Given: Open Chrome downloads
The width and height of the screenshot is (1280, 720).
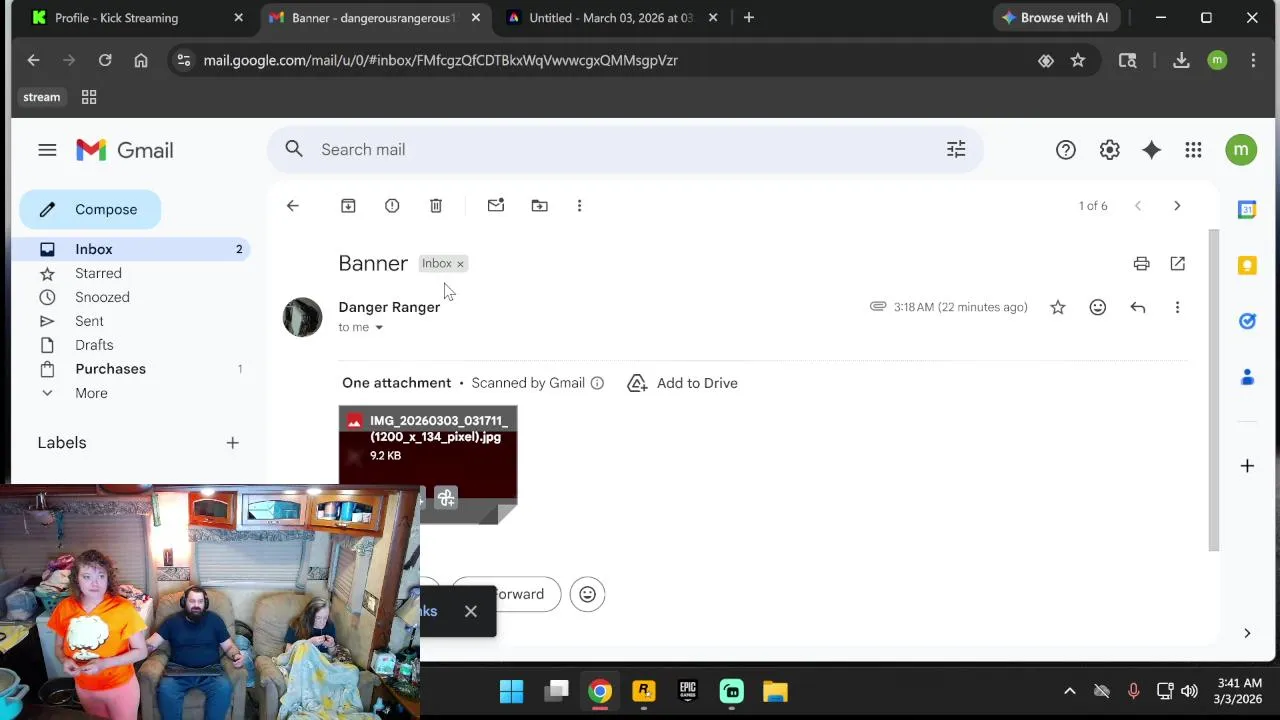Looking at the screenshot, I should tap(1181, 60).
